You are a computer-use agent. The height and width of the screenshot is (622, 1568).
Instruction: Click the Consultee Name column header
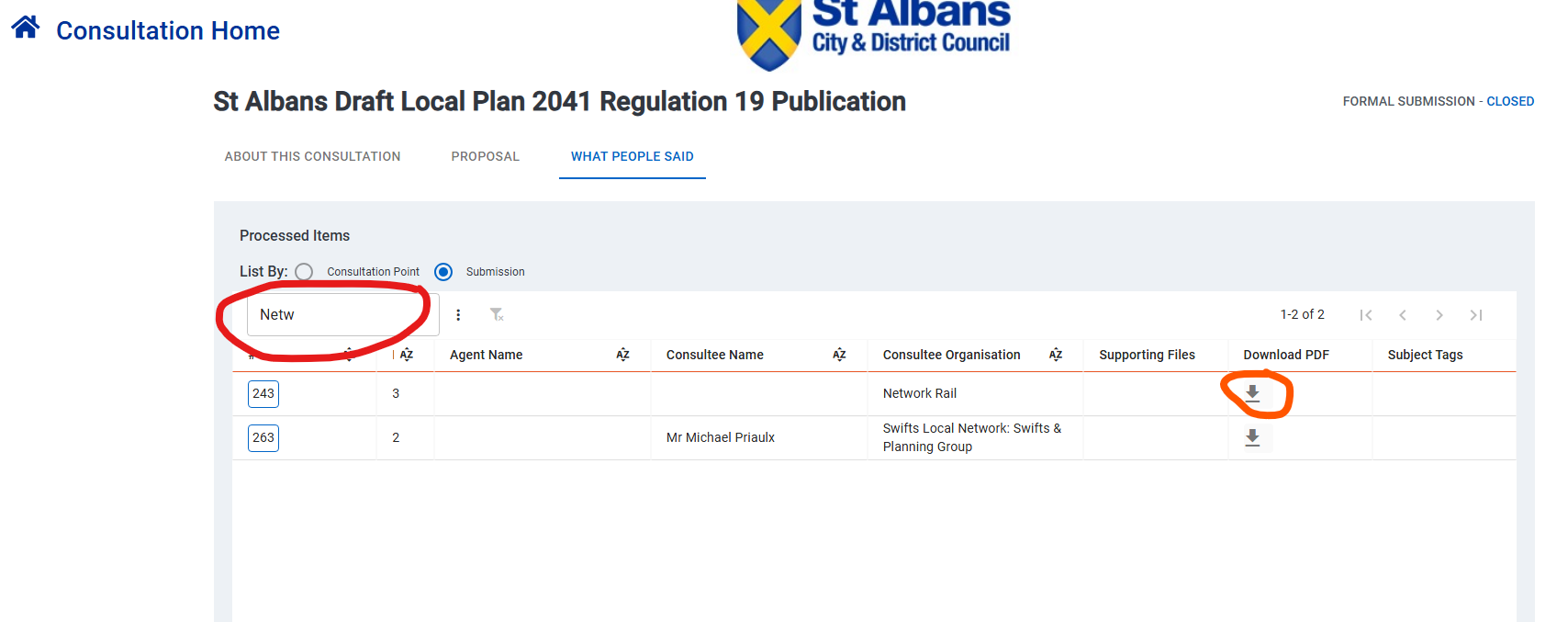(x=714, y=355)
